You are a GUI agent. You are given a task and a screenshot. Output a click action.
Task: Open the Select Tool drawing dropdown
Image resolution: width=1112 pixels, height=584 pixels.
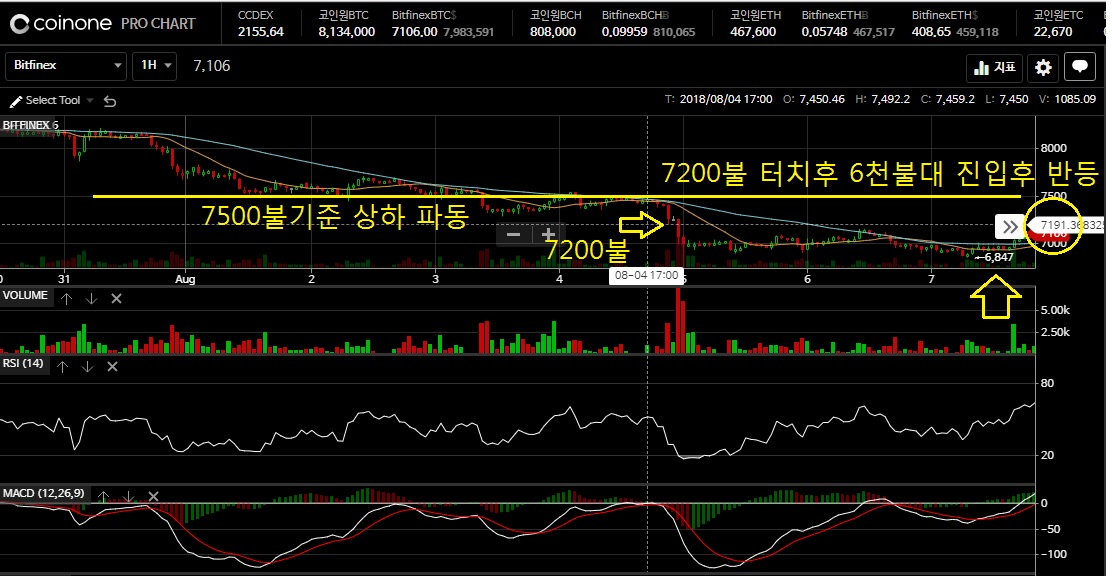pos(52,101)
